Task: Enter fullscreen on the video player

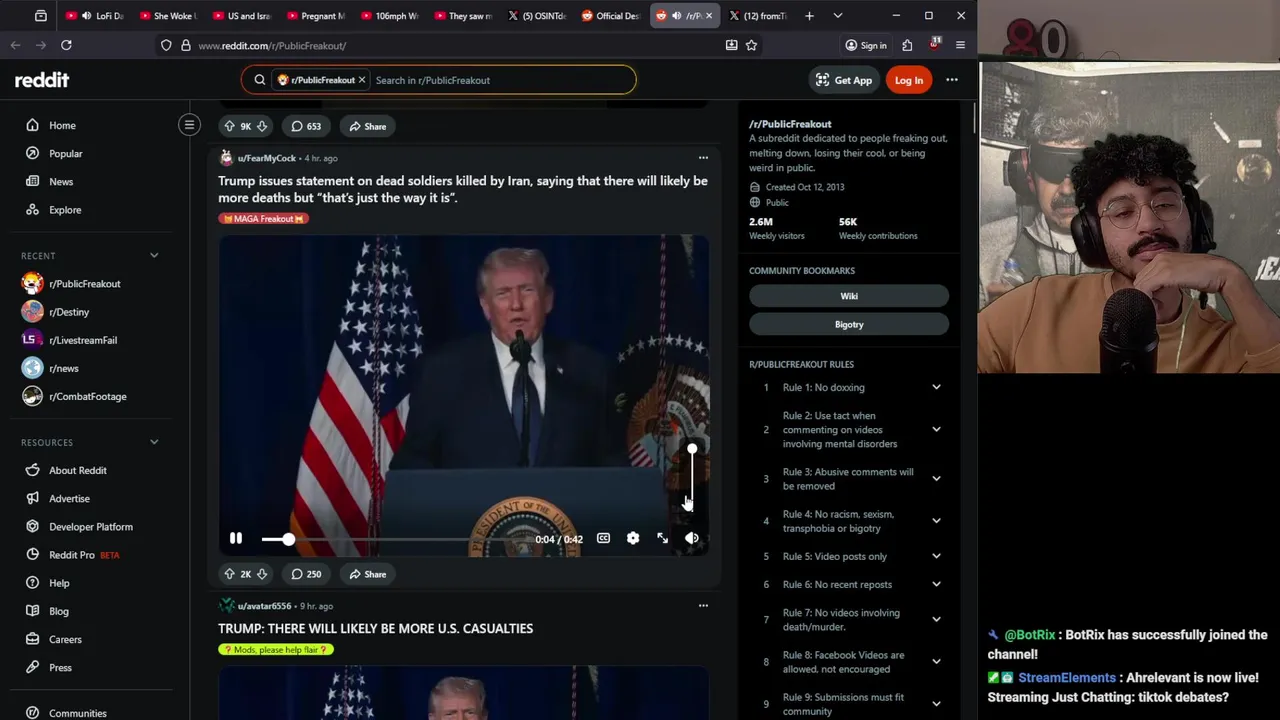Action: click(x=662, y=538)
